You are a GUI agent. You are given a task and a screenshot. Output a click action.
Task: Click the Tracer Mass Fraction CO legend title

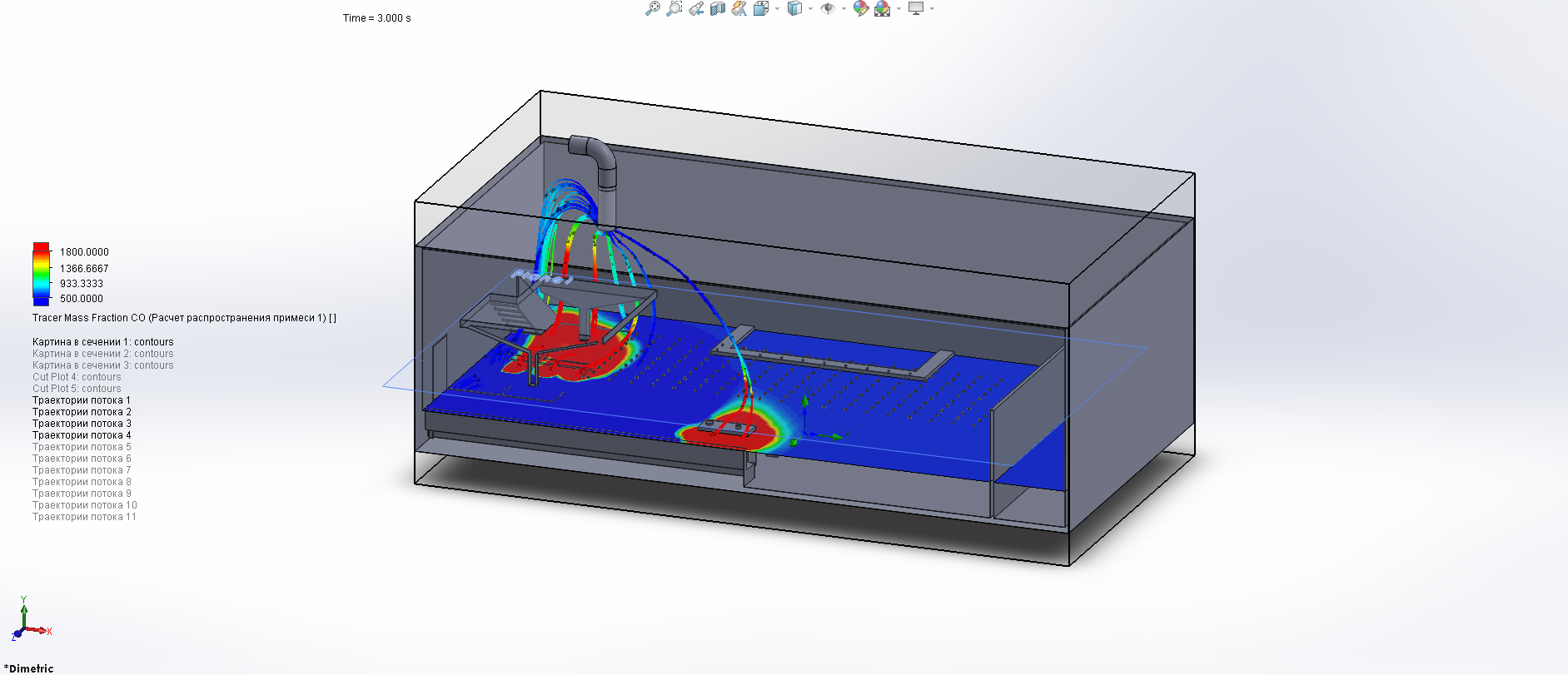click(184, 318)
